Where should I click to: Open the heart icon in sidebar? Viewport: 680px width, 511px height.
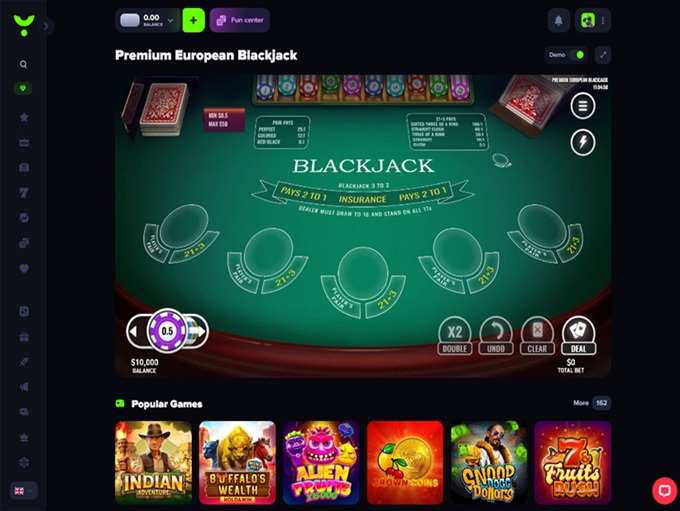[24, 269]
